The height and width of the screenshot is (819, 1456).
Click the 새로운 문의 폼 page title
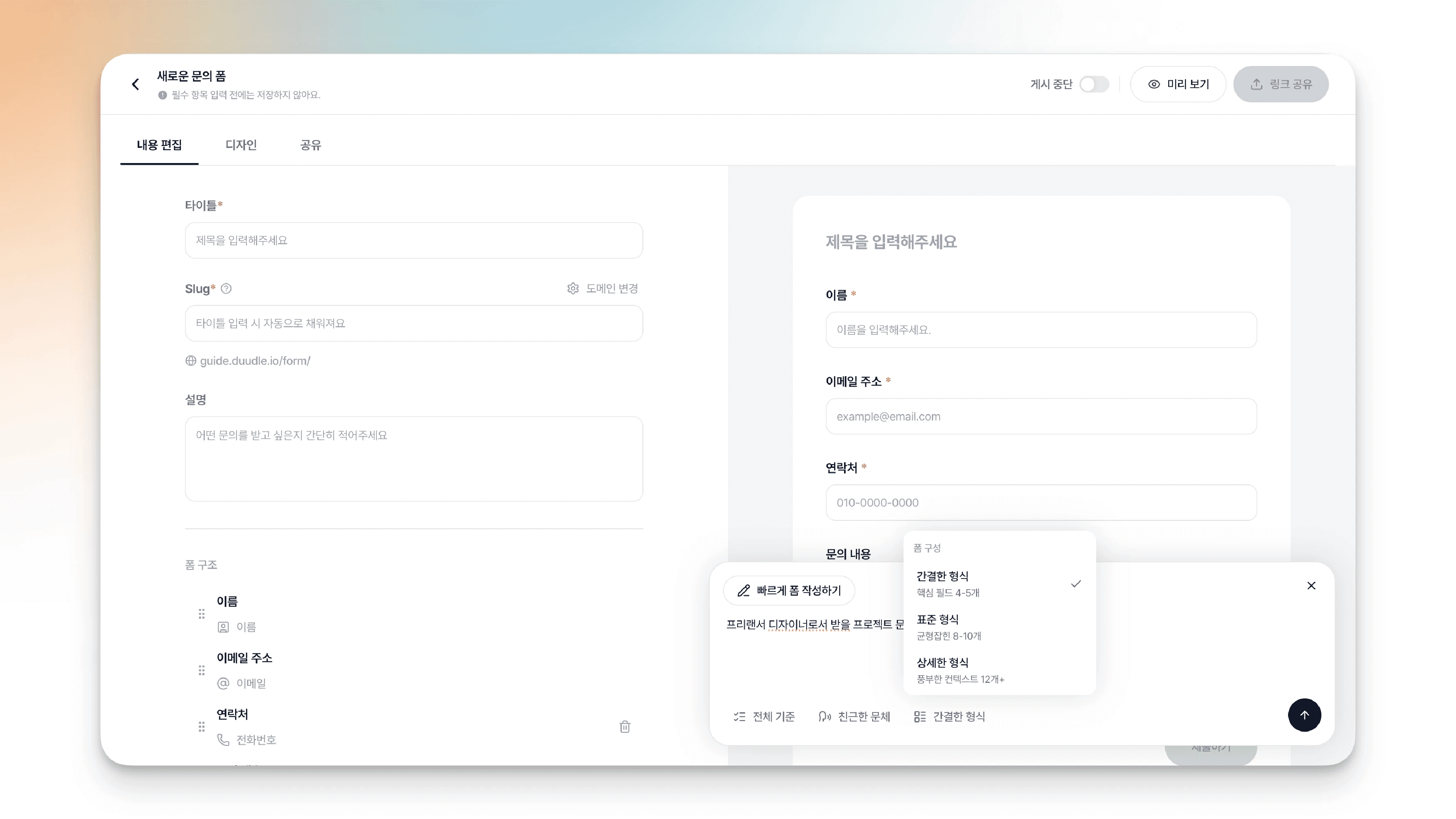[191, 76]
